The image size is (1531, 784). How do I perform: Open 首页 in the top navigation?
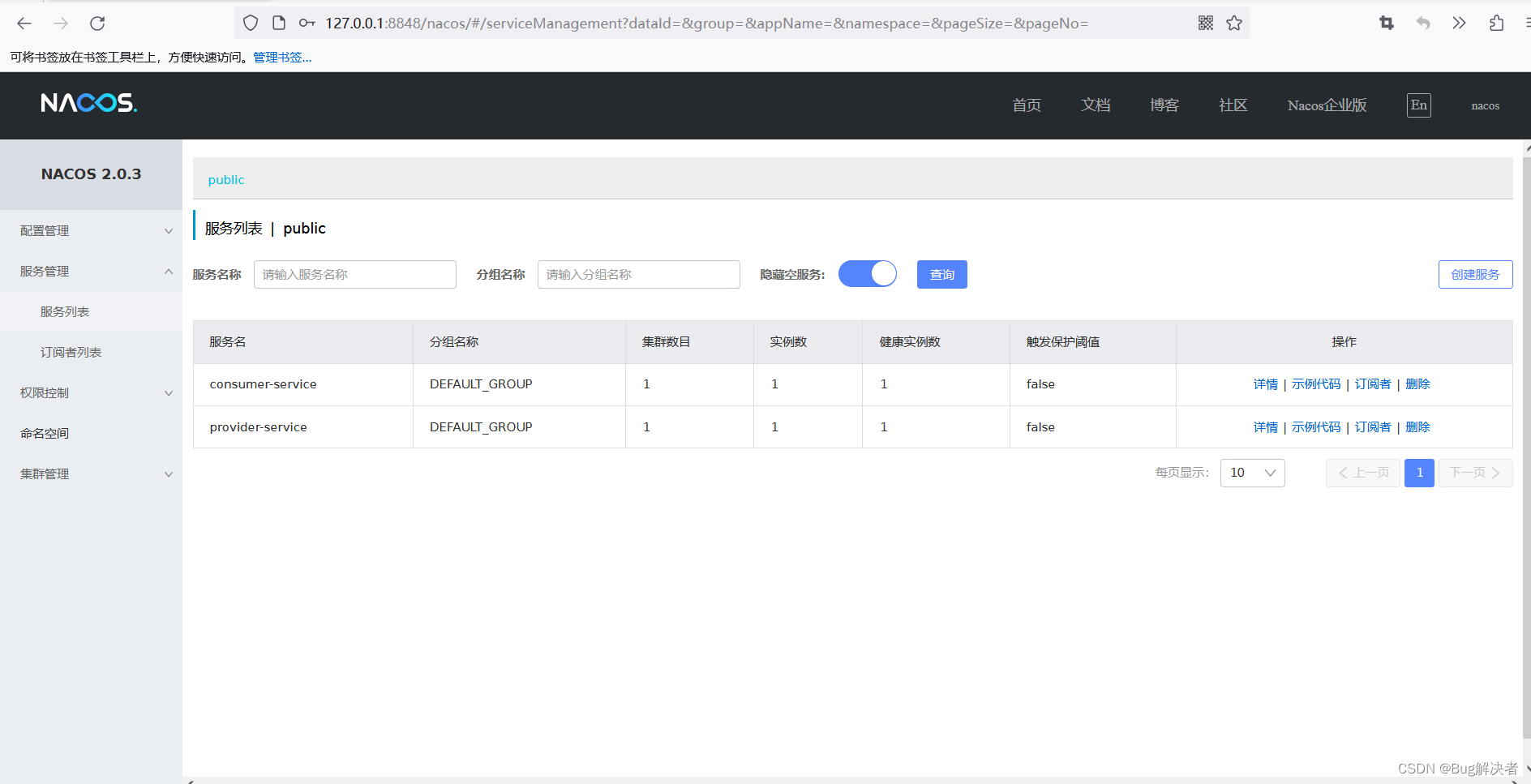point(1027,105)
